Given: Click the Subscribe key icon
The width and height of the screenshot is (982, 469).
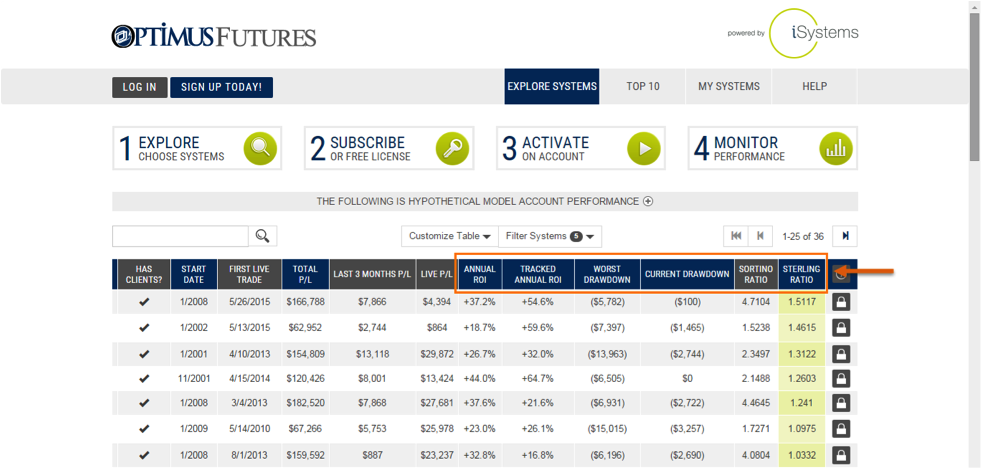Looking at the screenshot, I should [x=452, y=148].
